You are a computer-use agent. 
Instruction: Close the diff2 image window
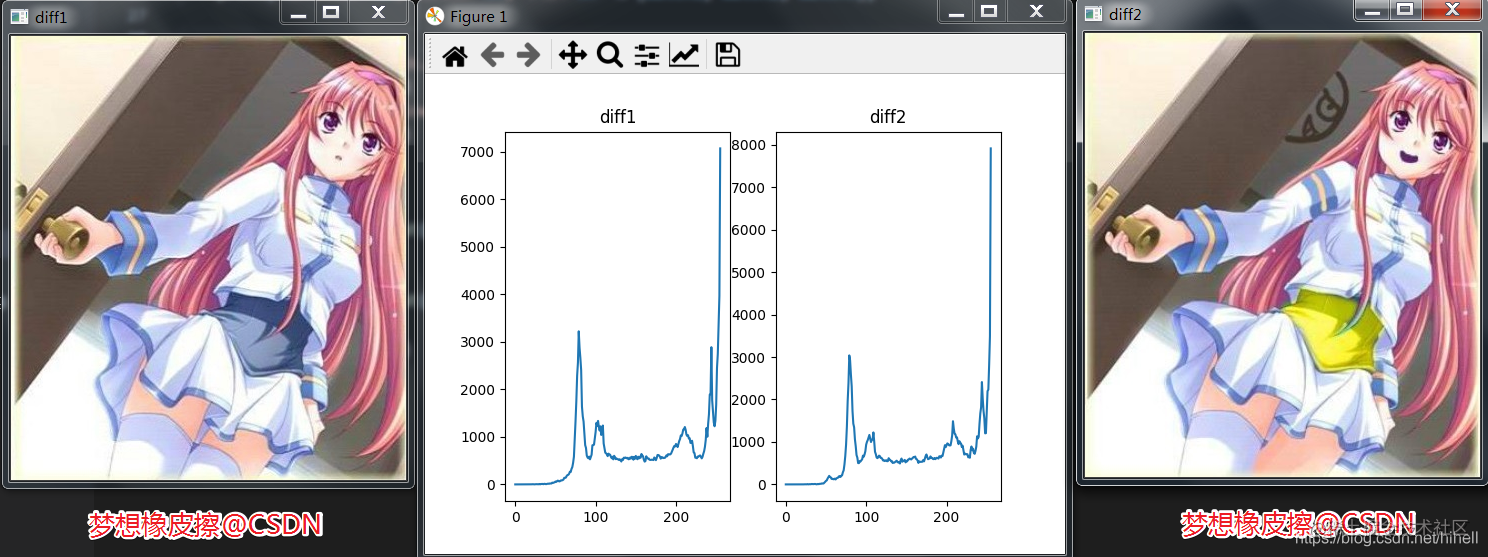(x=1449, y=9)
